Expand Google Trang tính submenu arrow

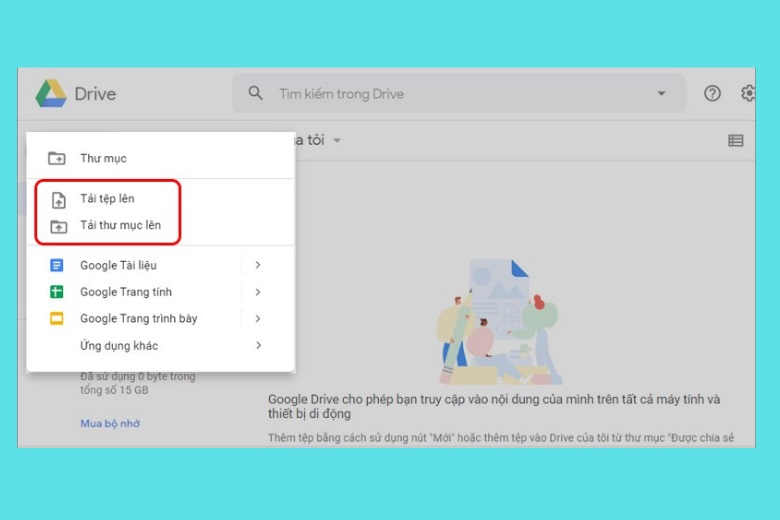[x=258, y=292]
